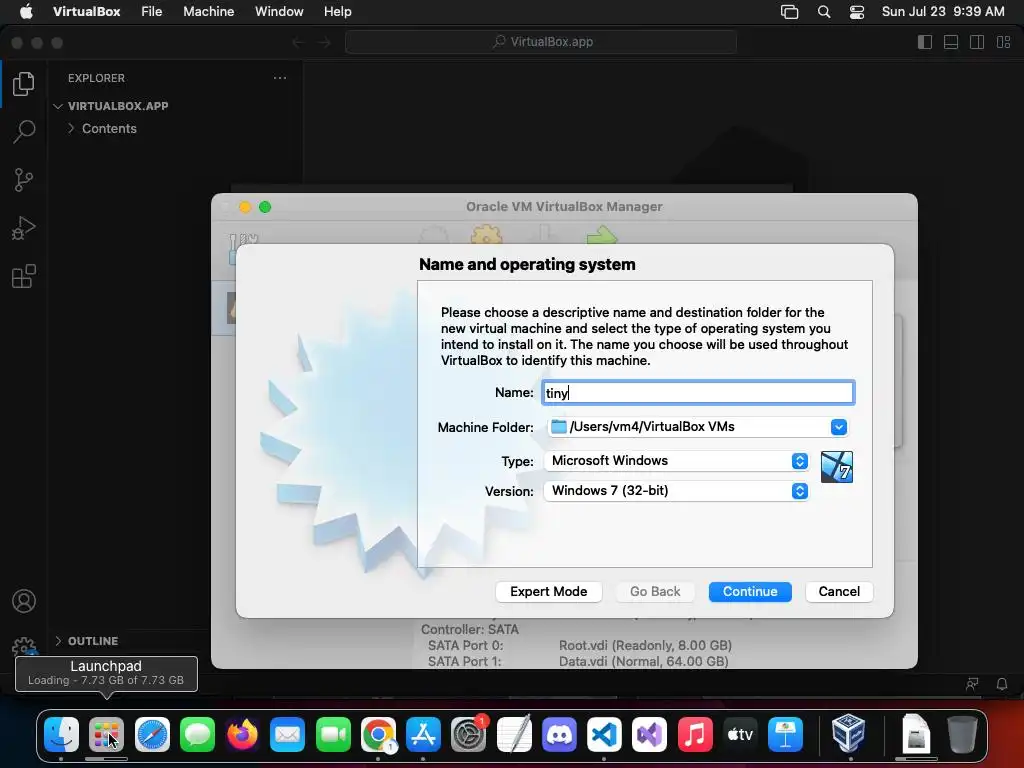Open the Apple menu

(26, 12)
